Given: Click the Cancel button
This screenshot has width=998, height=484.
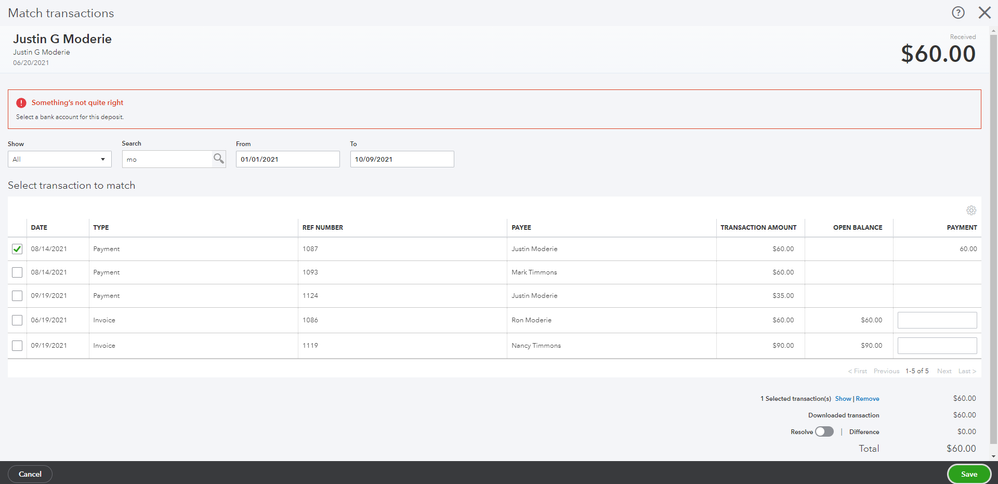Looking at the screenshot, I should tap(30, 474).
